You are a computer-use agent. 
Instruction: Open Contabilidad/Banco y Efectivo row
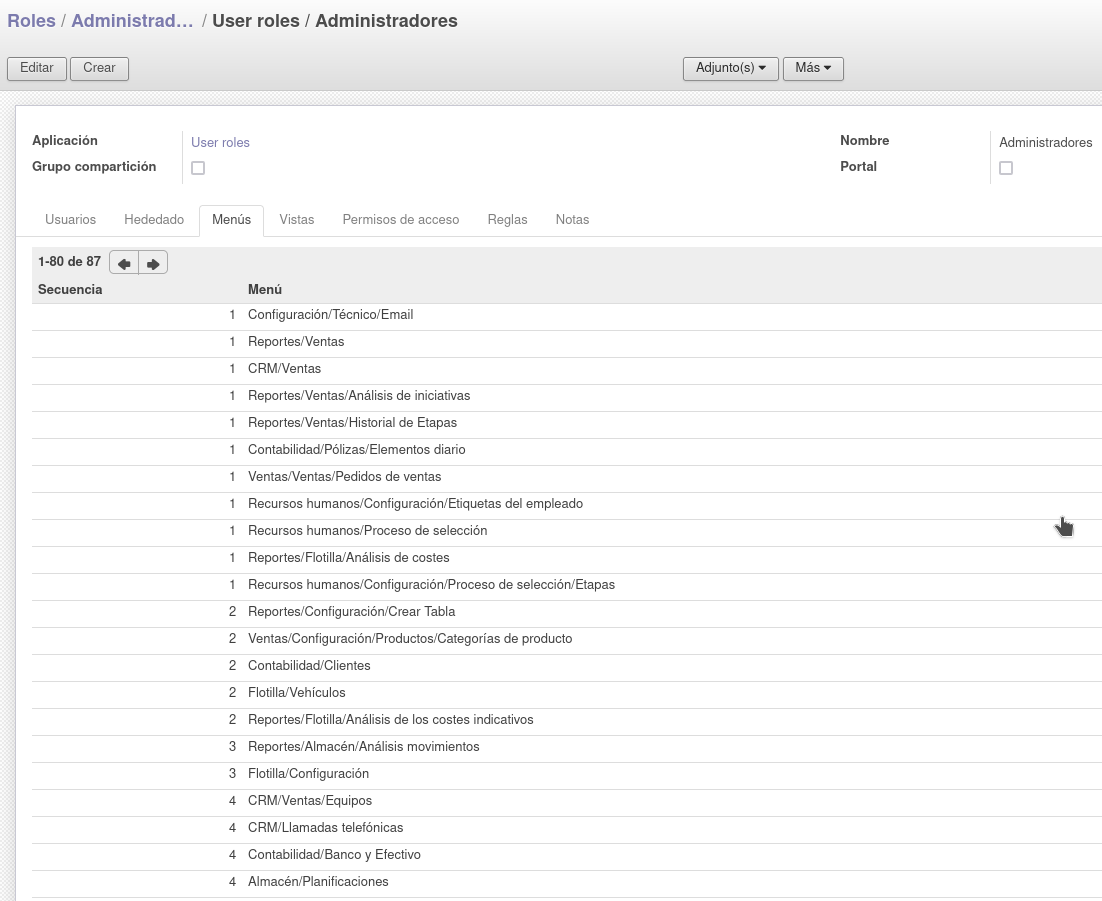[x=566, y=855]
